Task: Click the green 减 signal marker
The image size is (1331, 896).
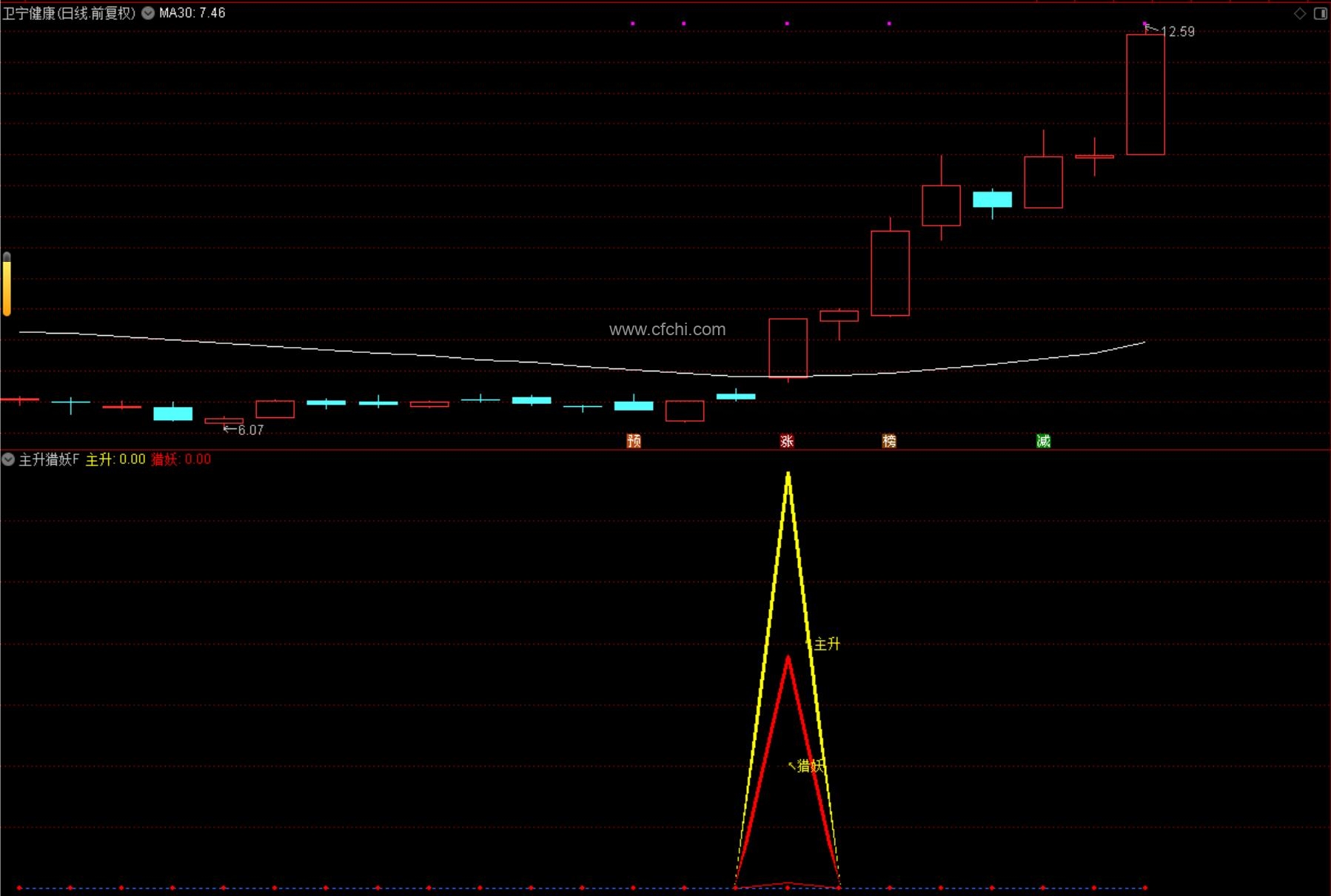Action: click(x=1043, y=441)
